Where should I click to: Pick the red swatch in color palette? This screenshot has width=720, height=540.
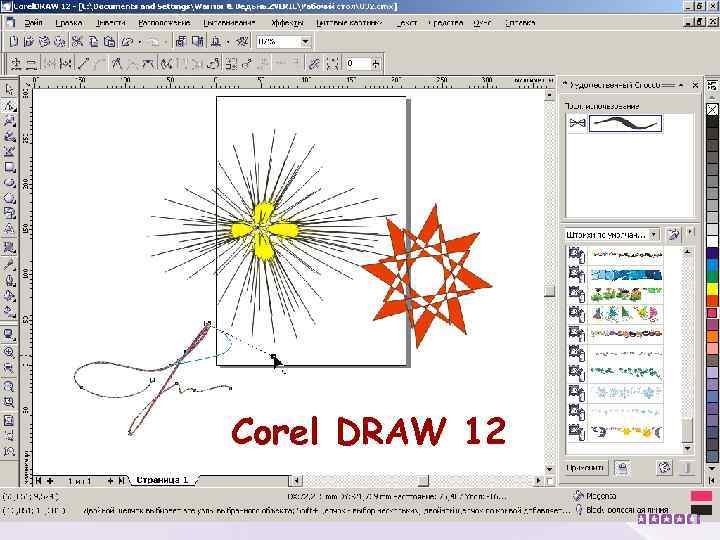tap(712, 301)
